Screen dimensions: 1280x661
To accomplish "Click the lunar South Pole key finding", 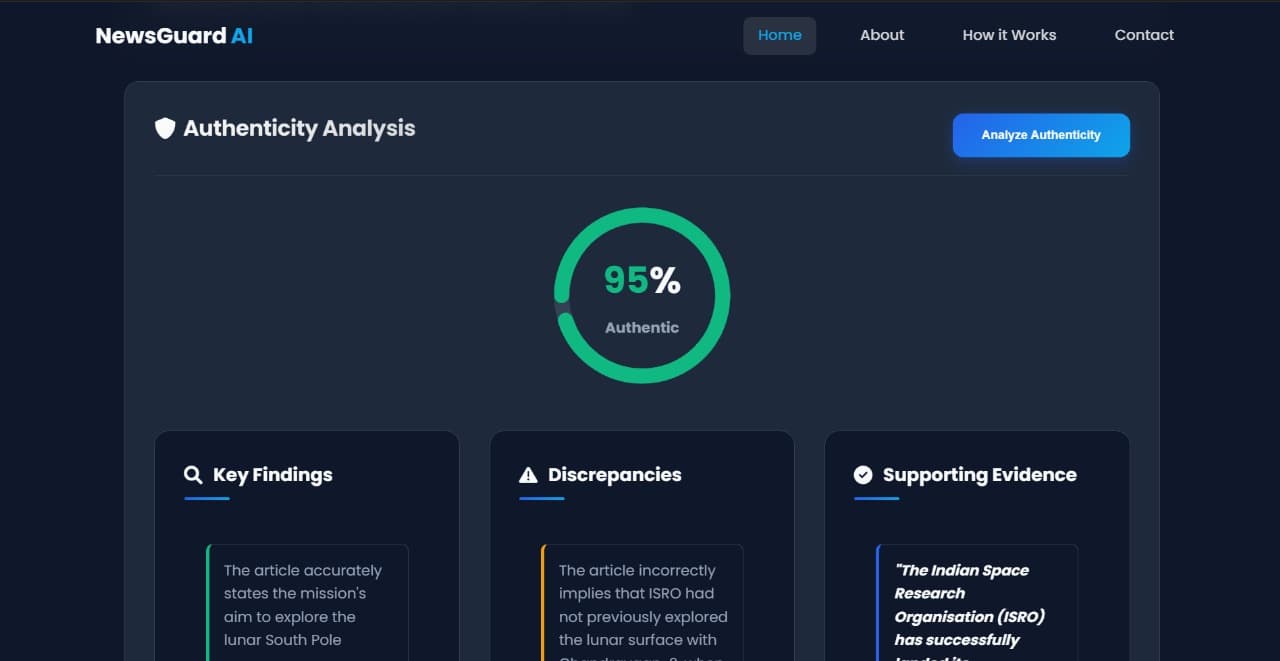I will point(303,604).
